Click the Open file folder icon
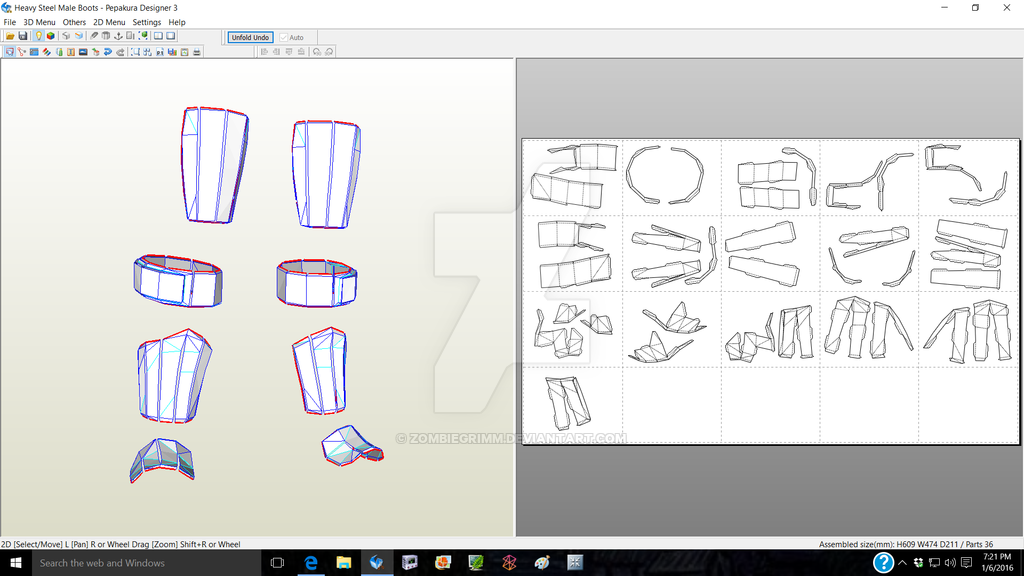1024x576 pixels. (x=10, y=36)
